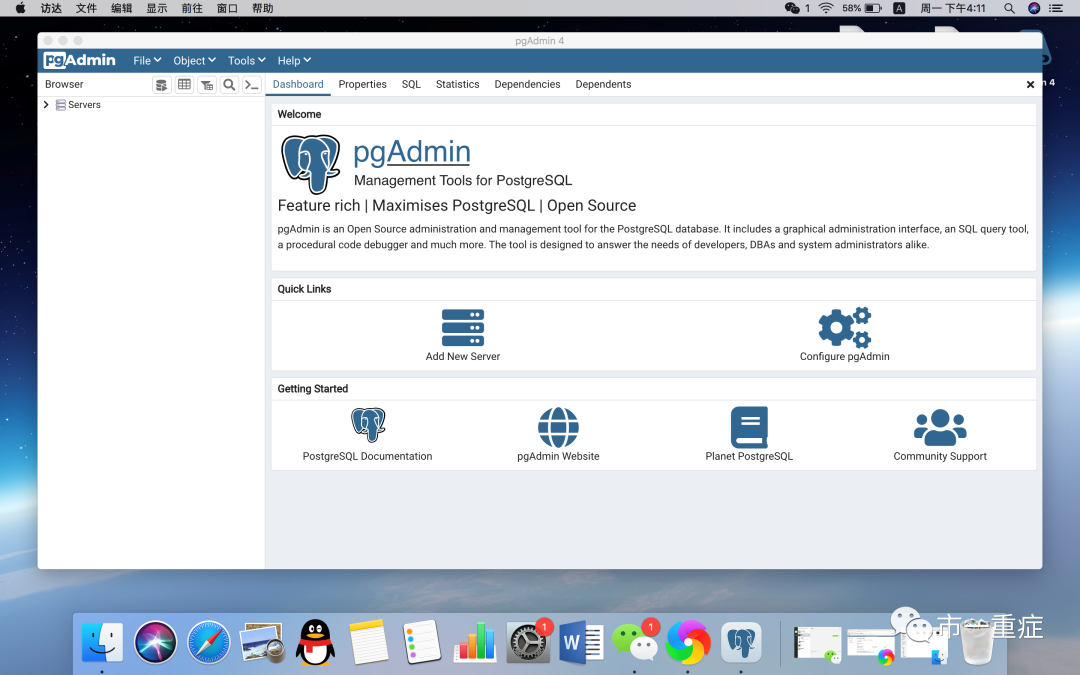Click the Add New Server icon

click(463, 328)
